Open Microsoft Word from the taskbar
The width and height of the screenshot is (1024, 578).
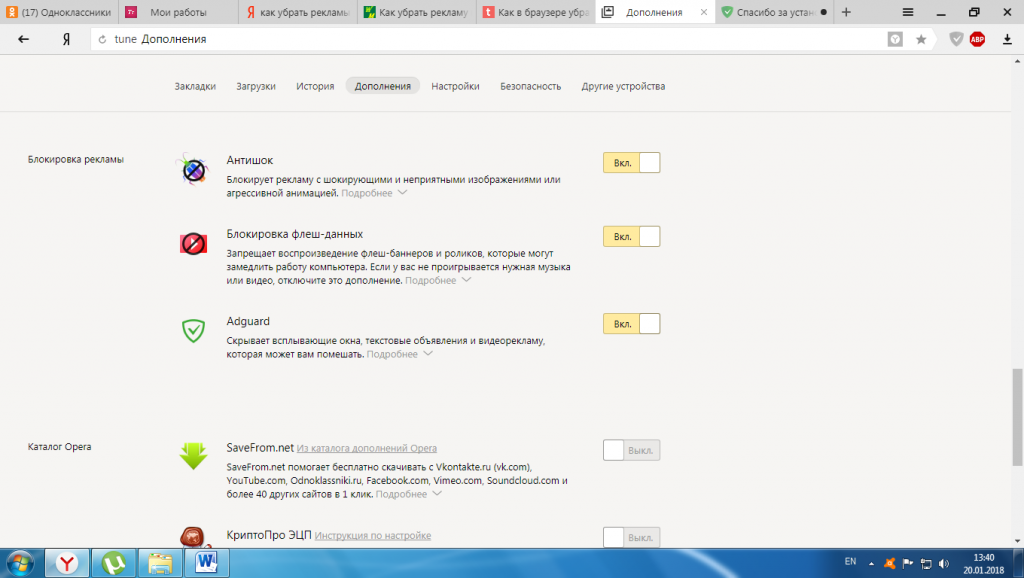[x=207, y=563]
